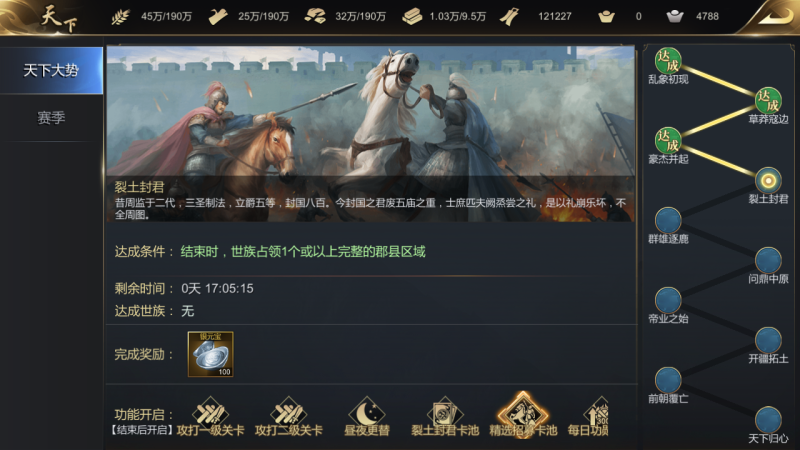Click the gold ingot currency icon
800x450 pixels.
[606, 16]
